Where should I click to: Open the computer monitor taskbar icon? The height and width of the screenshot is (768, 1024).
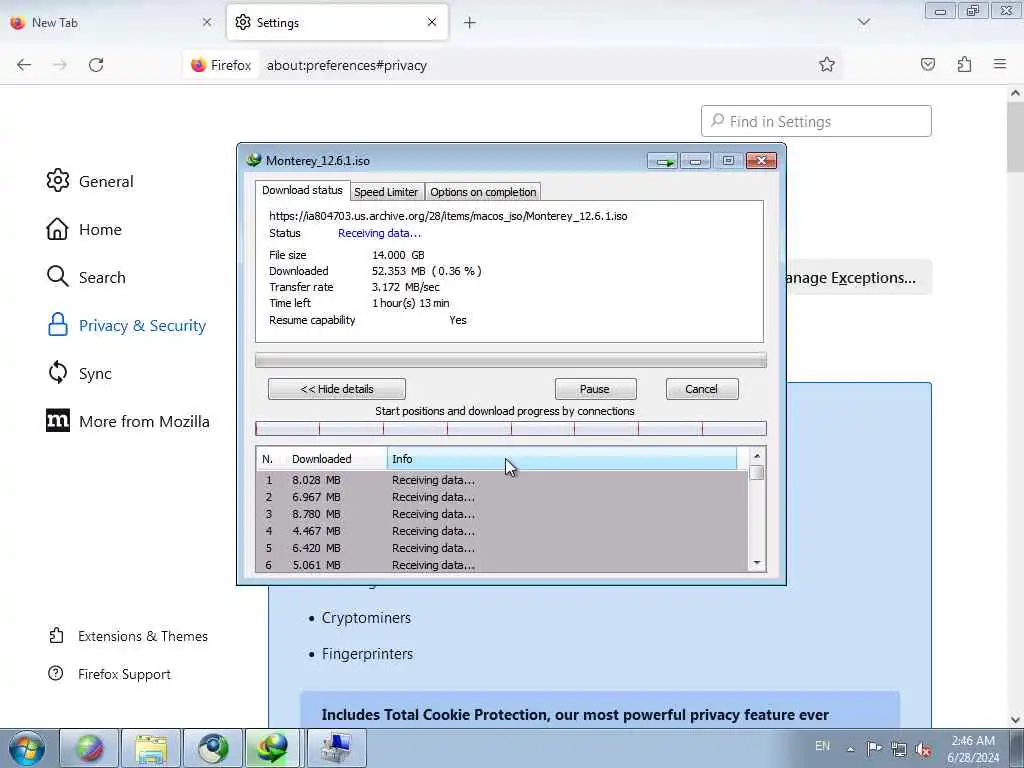(x=336, y=748)
